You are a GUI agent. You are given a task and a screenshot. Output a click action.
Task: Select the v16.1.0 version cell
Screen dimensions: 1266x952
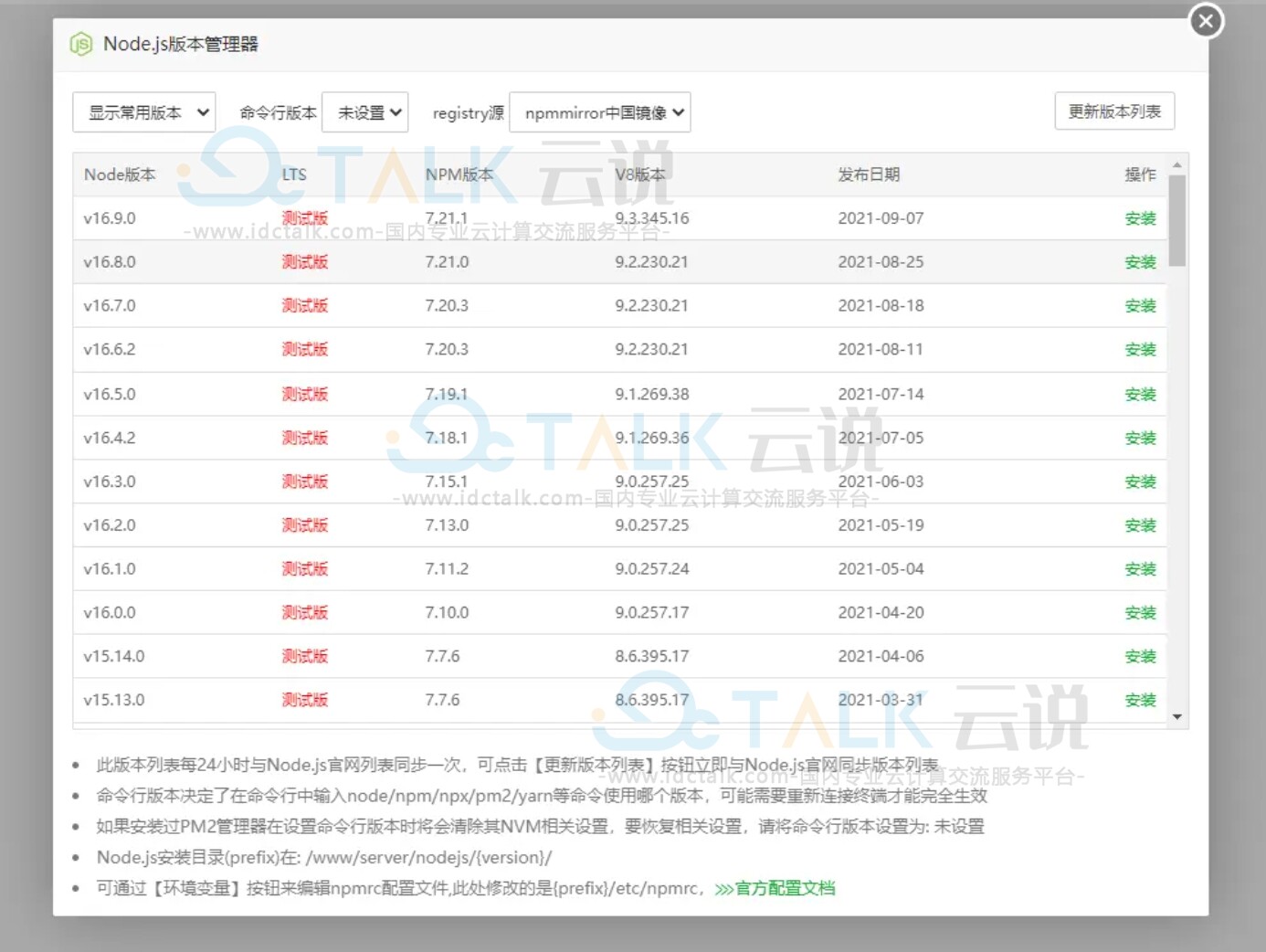[110, 569]
